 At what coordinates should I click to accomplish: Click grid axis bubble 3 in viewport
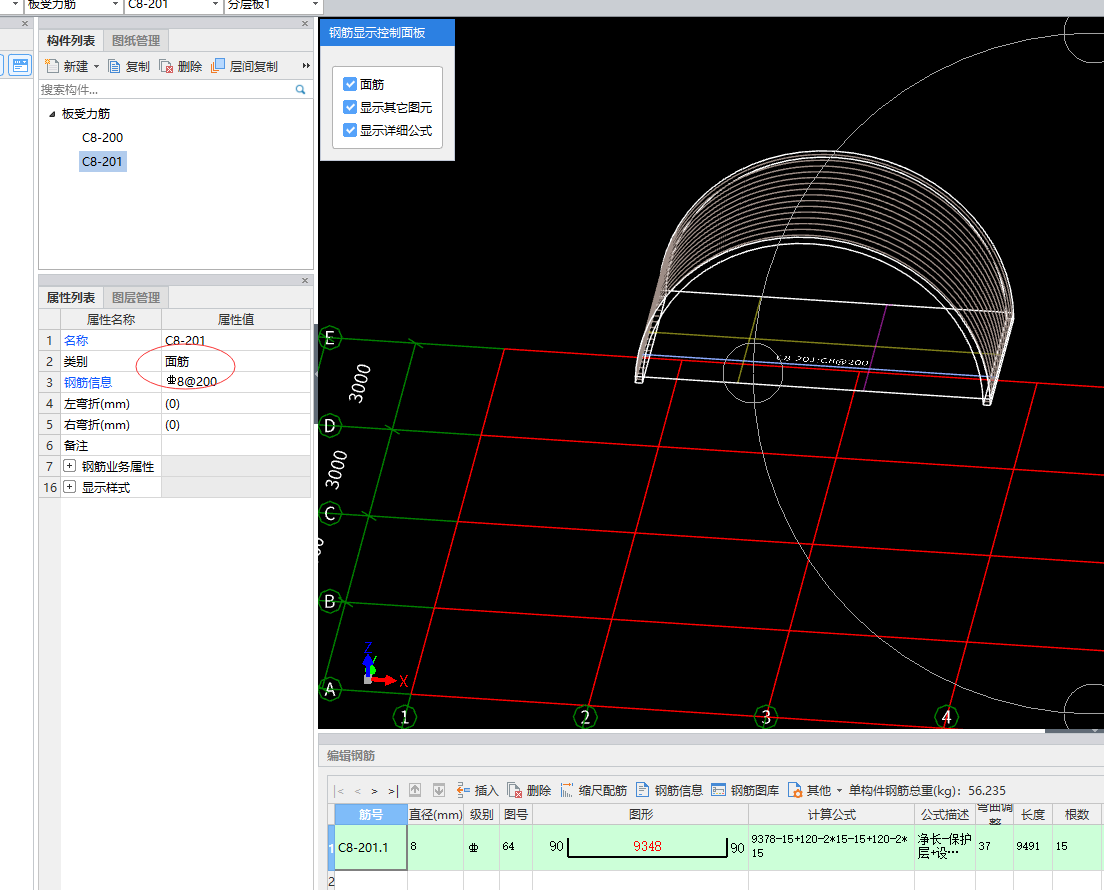[766, 717]
